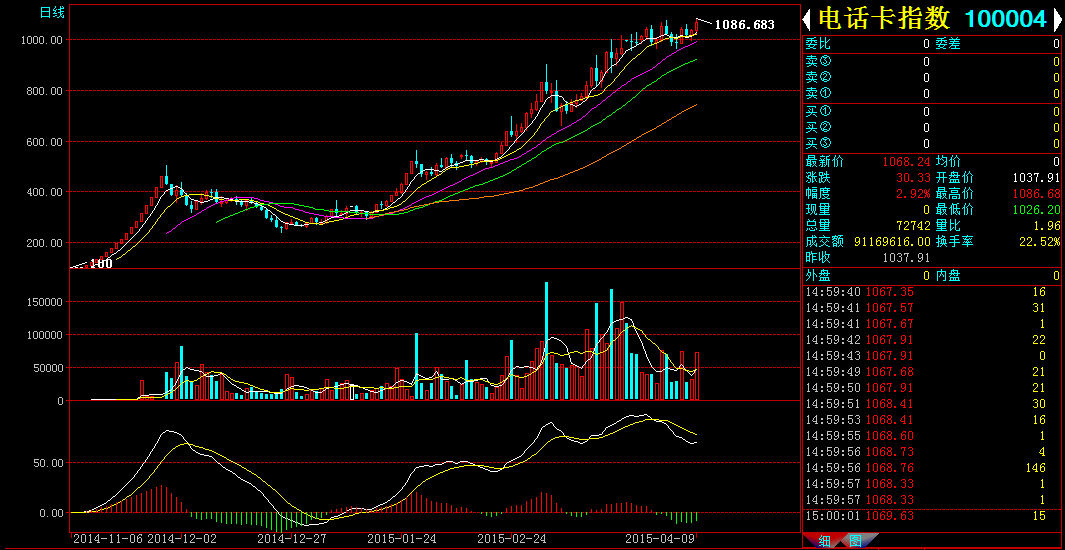The width and height of the screenshot is (1065, 550).
Task: Click the 2014-12-27 date on the axis
Action: (x=293, y=539)
